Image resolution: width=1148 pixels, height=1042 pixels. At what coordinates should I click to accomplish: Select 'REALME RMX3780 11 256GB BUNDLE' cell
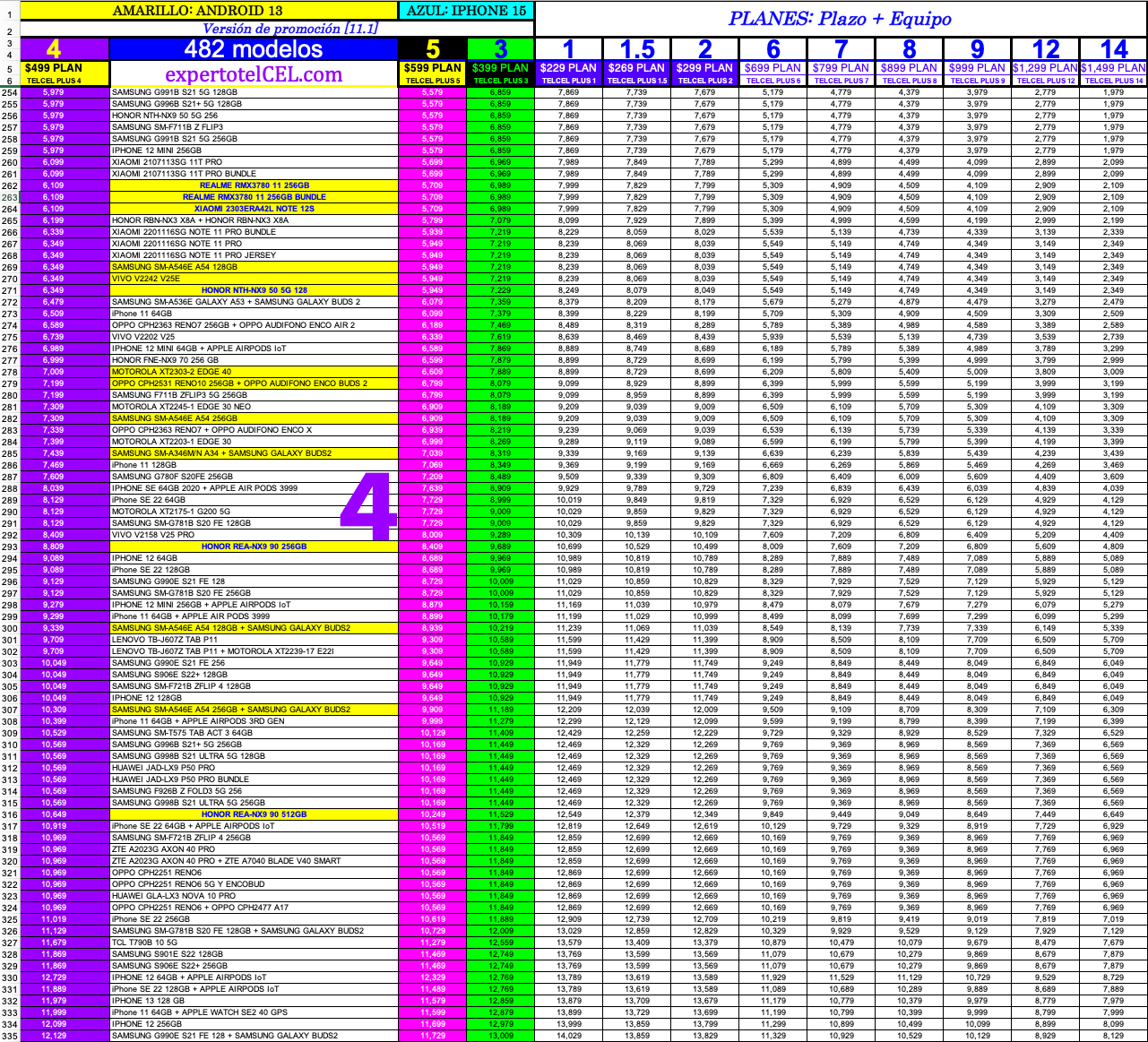coord(254,197)
